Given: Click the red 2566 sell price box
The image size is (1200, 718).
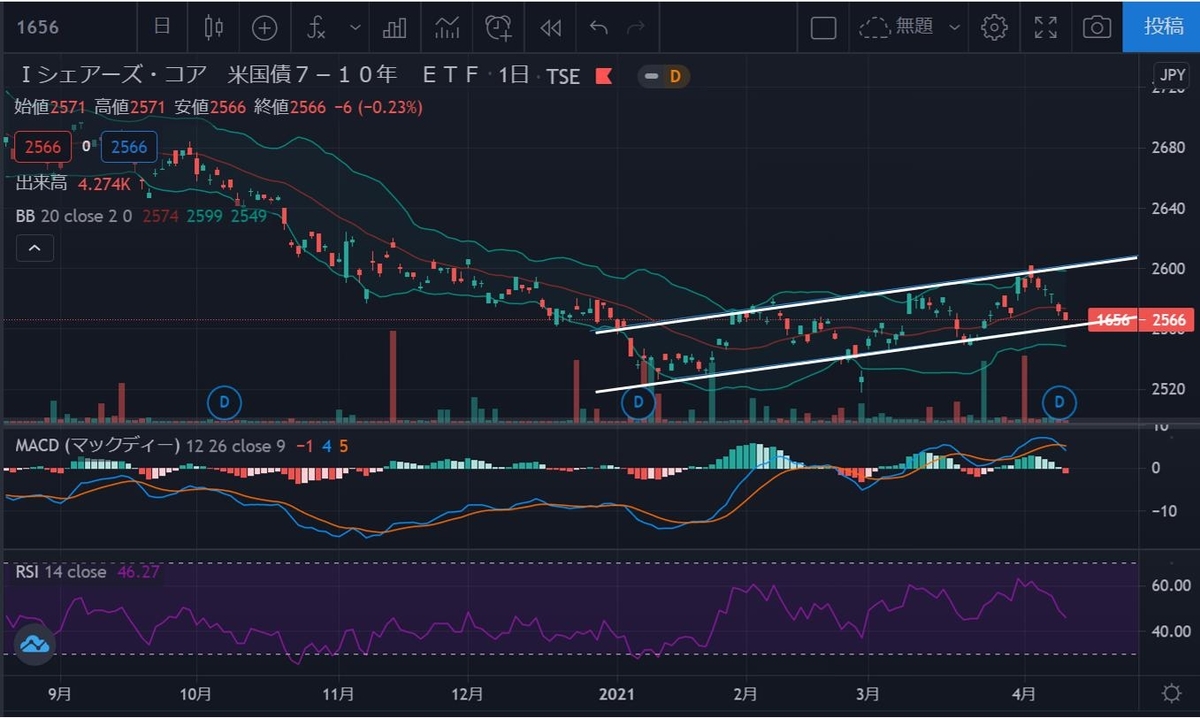Looking at the screenshot, I should coord(43,147).
